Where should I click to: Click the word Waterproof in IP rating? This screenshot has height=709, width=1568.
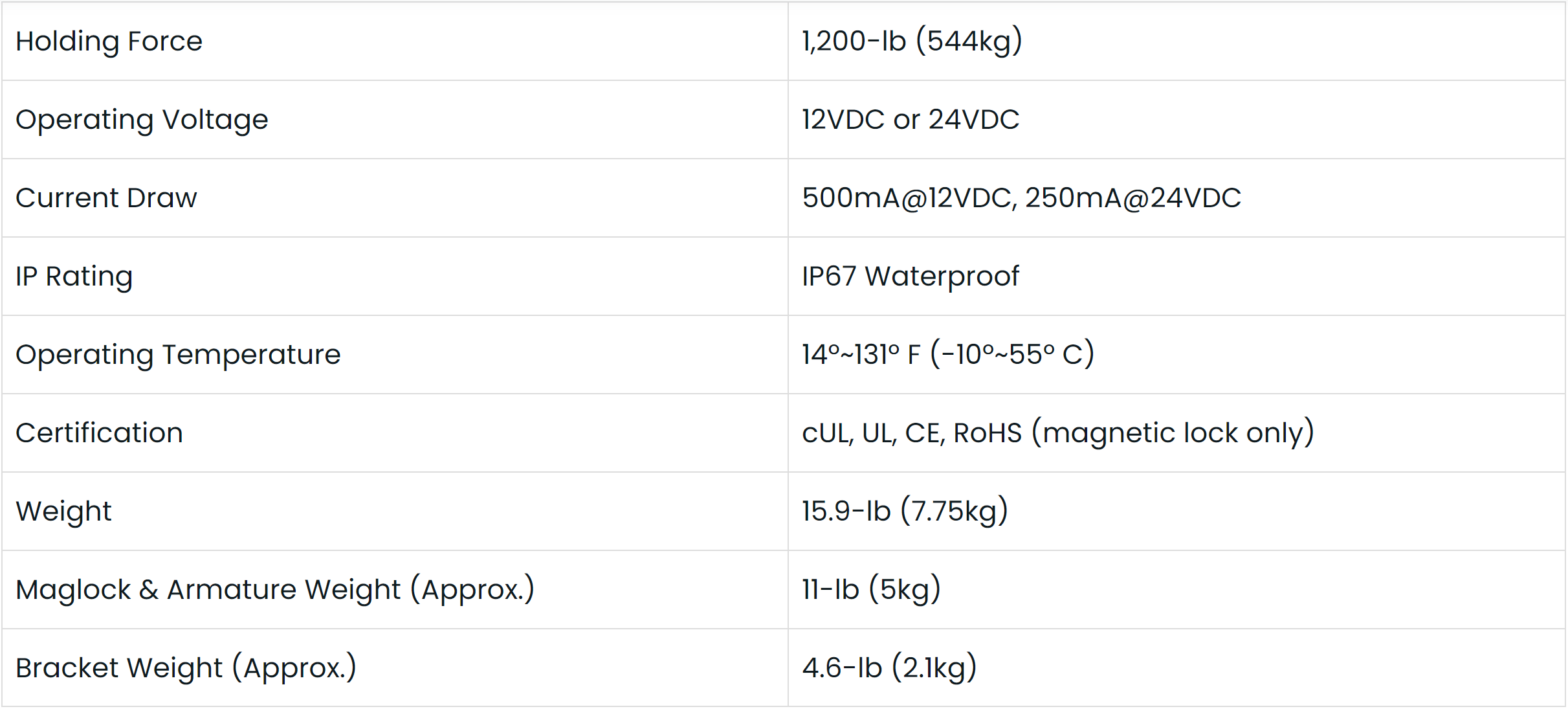[942, 276]
